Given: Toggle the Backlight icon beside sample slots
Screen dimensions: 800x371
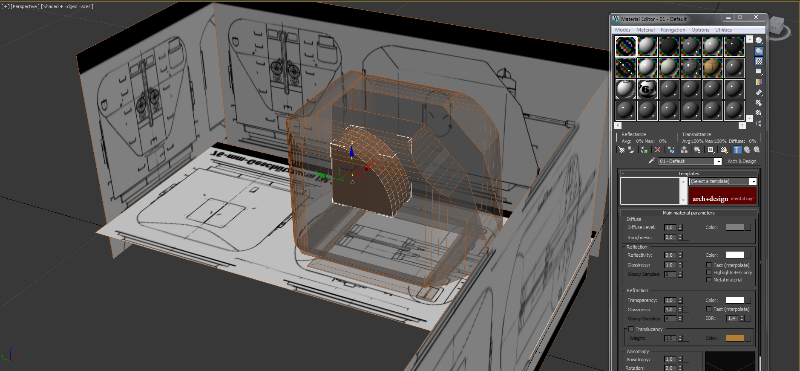Looking at the screenshot, I should click(x=759, y=51).
